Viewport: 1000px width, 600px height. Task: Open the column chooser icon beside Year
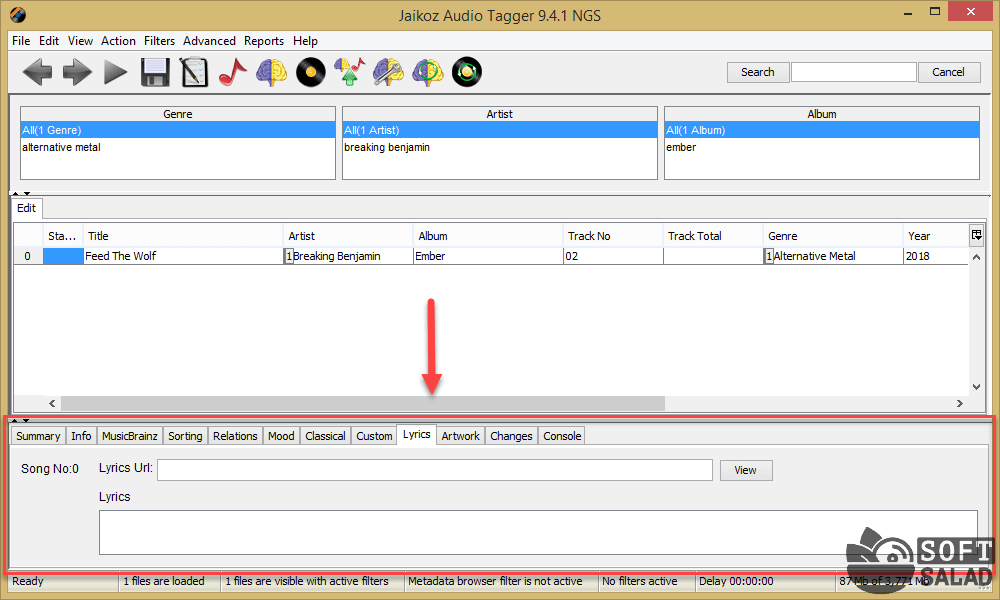(976, 235)
